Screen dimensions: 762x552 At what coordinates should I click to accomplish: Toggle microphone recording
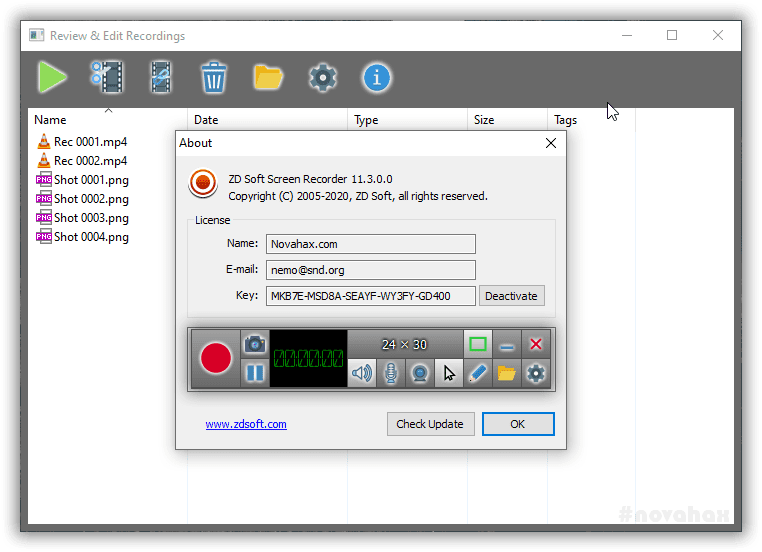click(391, 373)
